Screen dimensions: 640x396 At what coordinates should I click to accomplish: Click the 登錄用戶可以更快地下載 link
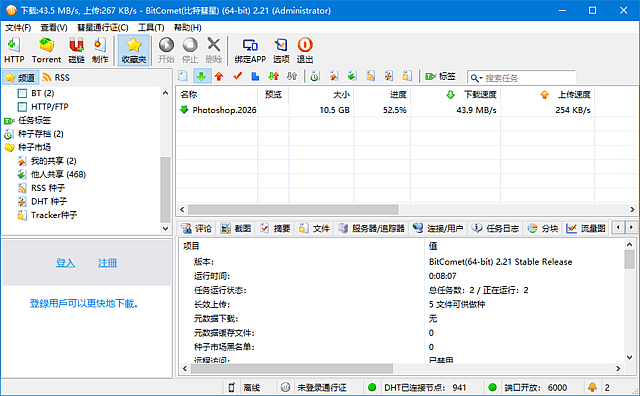[84, 303]
